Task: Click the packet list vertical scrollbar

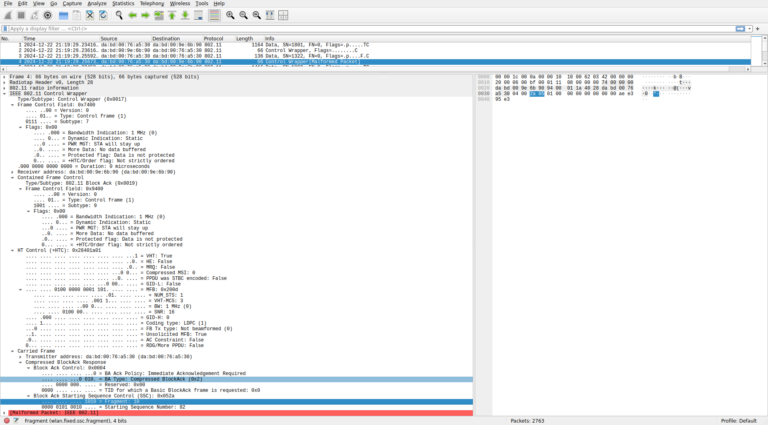Action: (x=764, y=51)
